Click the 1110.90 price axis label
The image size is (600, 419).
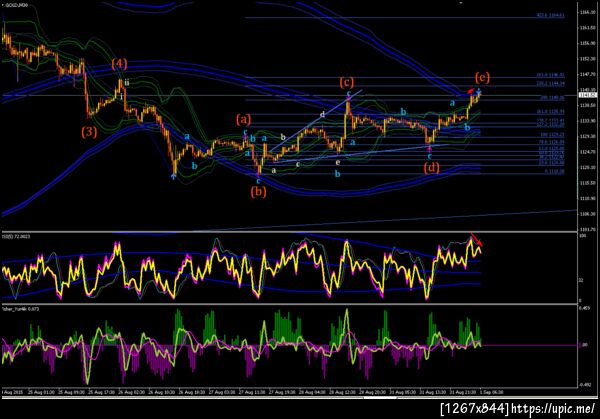pos(587,199)
